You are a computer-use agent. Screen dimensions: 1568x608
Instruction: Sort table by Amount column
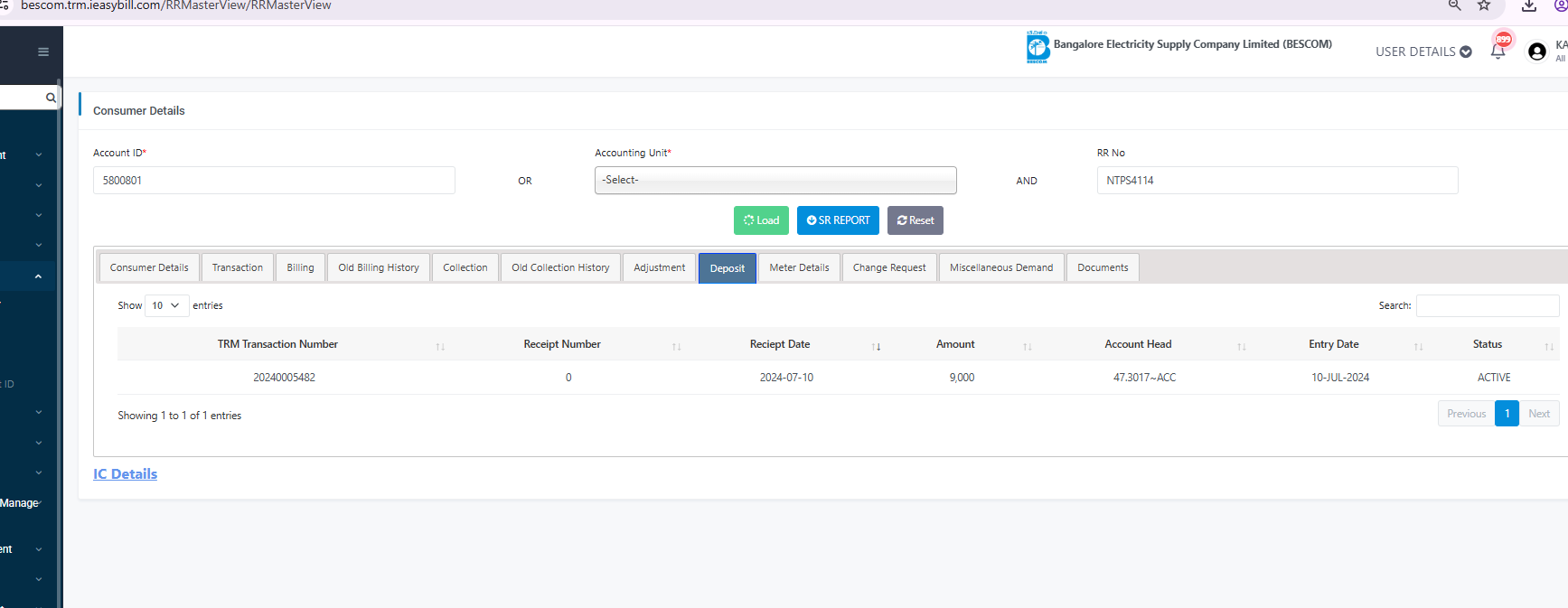(955, 344)
